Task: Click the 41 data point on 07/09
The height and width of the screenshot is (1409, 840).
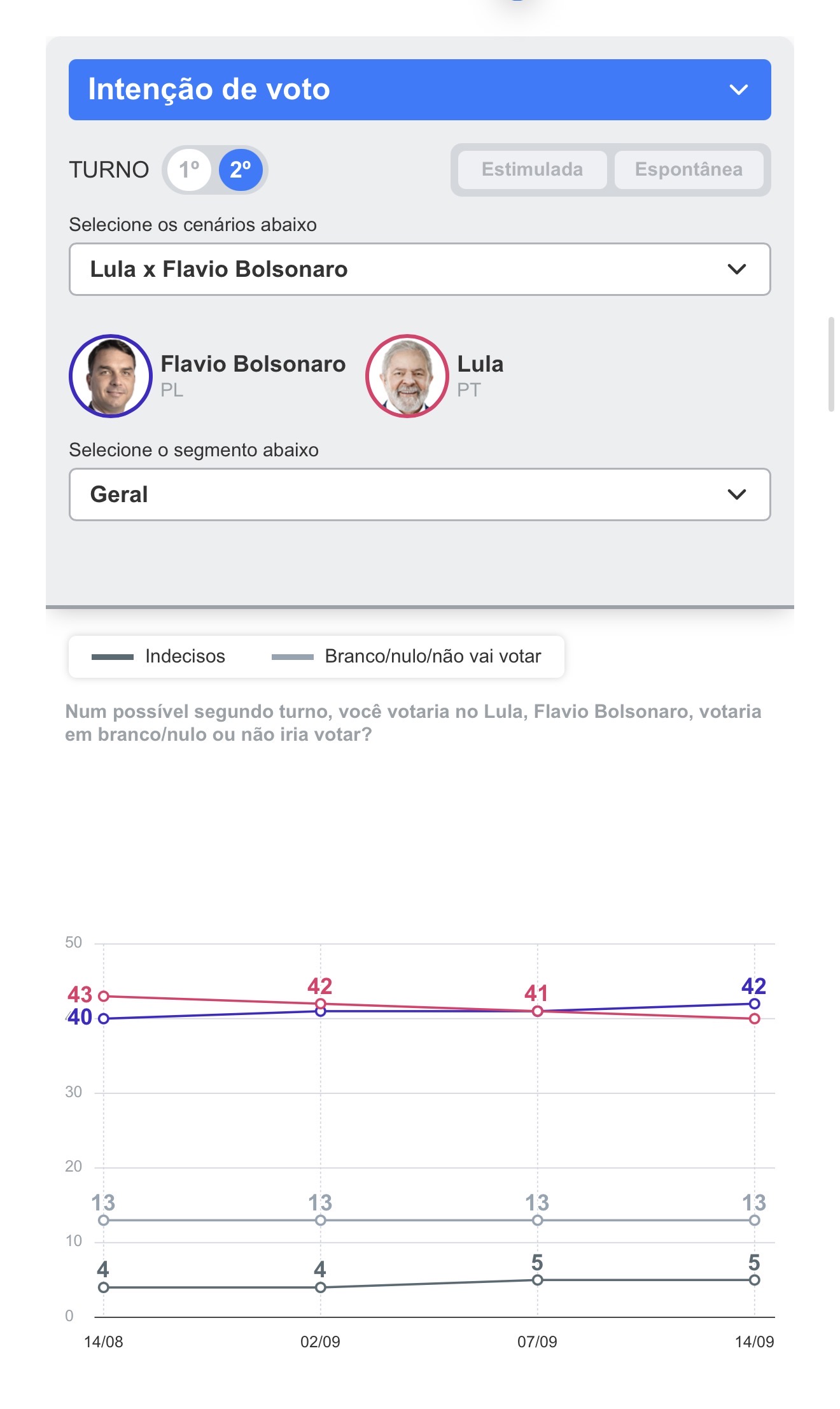Action: [x=538, y=1011]
